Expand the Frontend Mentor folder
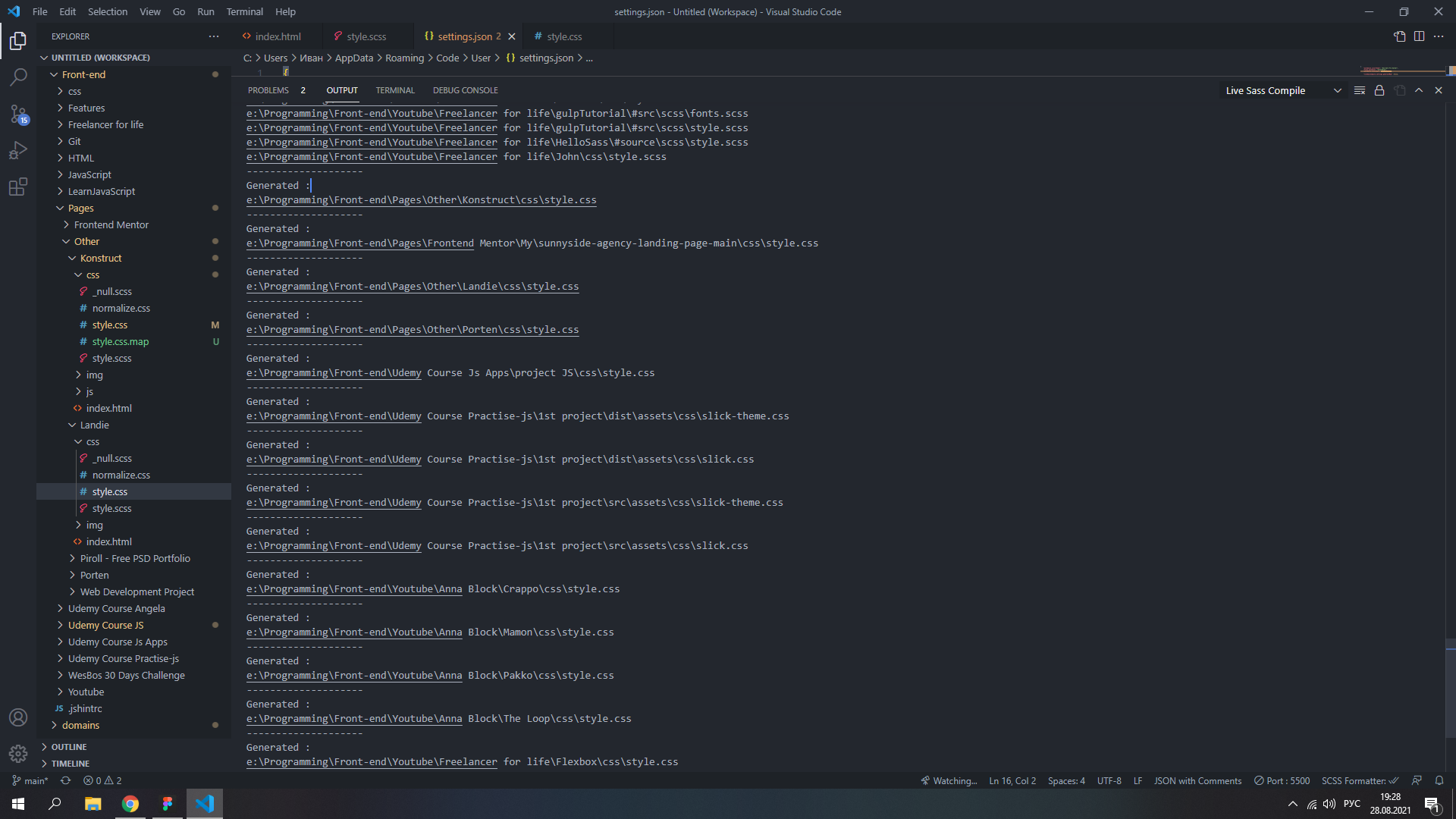1456x819 pixels. pos(133,224)
